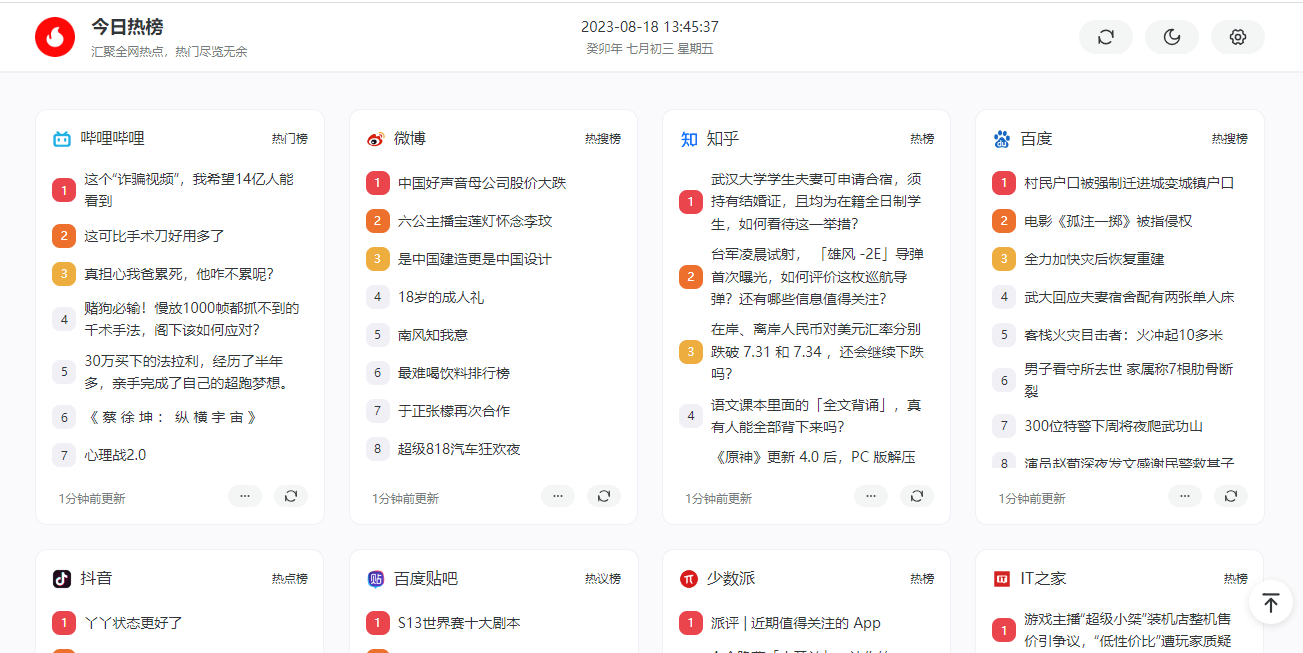Click the red flame 今日热榜 logo
Screen dimensions: 1303x653
pyautogui.click(x=55, y=37)
